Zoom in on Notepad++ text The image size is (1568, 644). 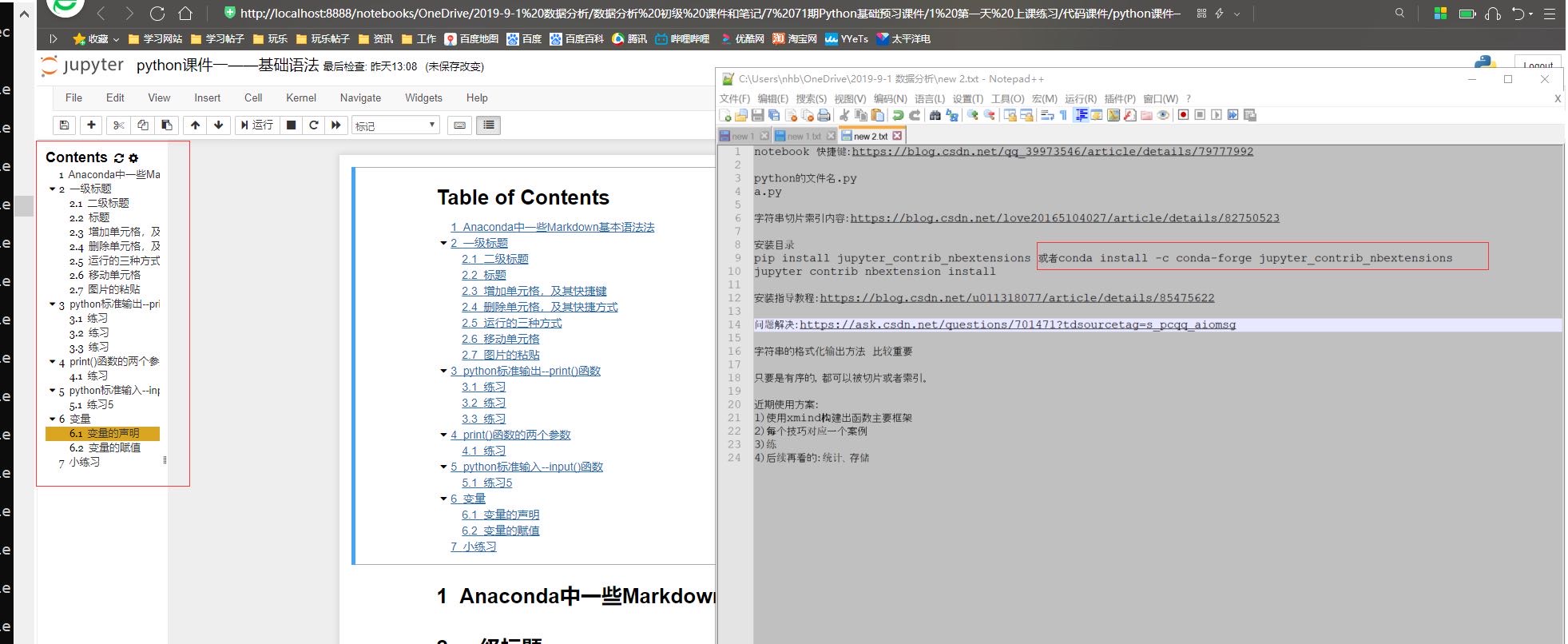[972, 116]
